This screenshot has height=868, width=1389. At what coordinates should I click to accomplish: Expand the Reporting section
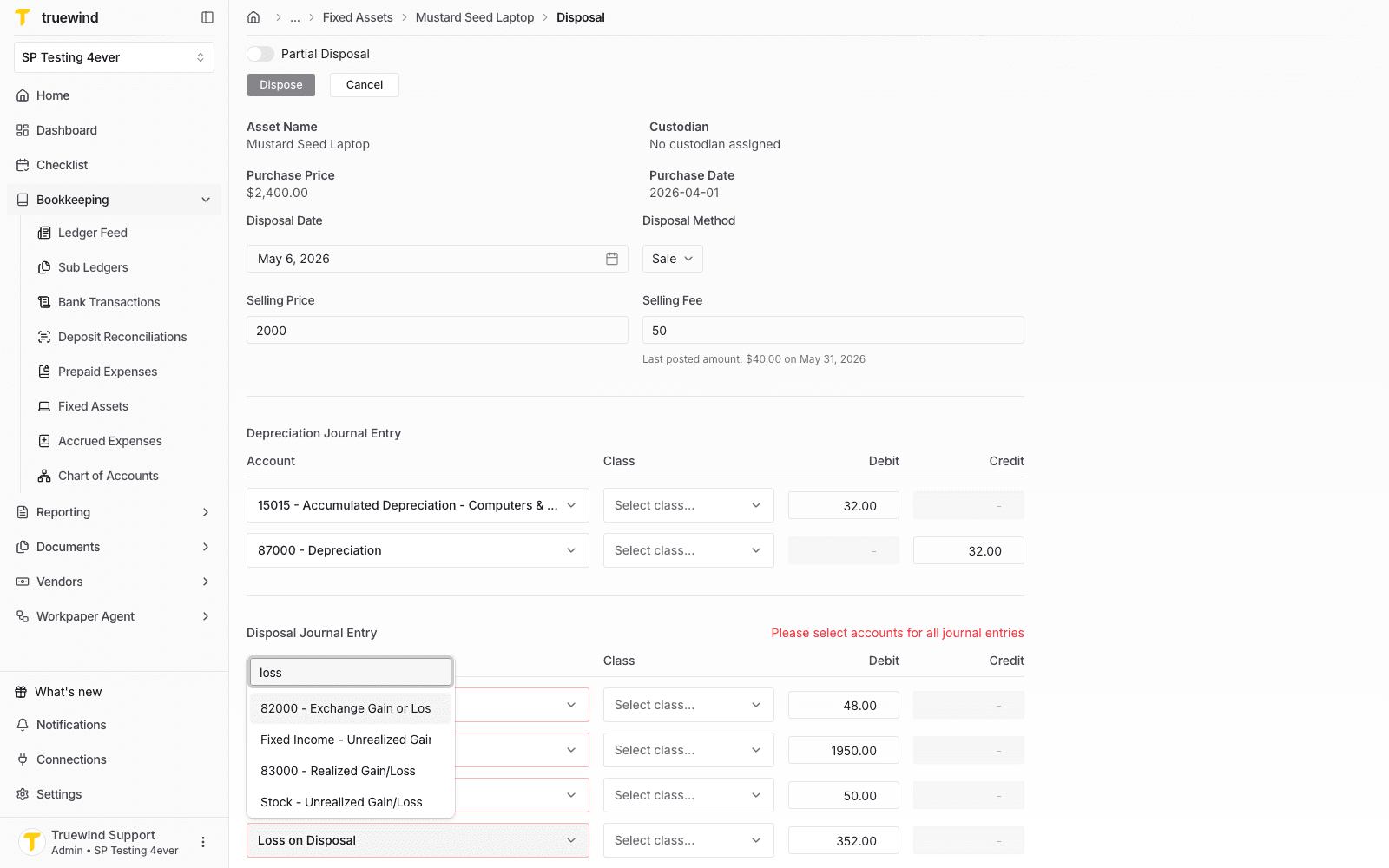[x=206, y=512]
